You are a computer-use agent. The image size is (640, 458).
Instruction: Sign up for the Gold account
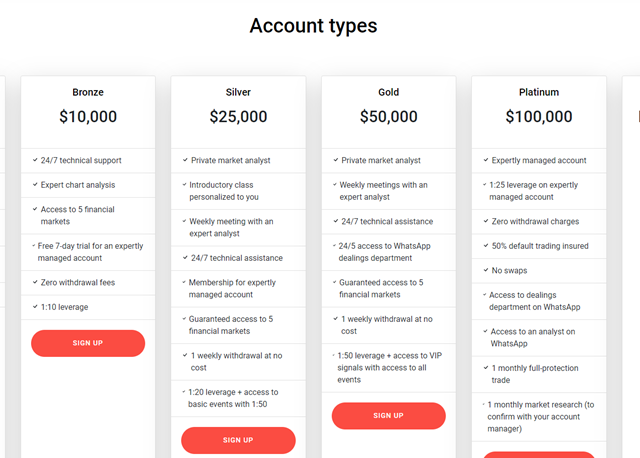(388, 416)
